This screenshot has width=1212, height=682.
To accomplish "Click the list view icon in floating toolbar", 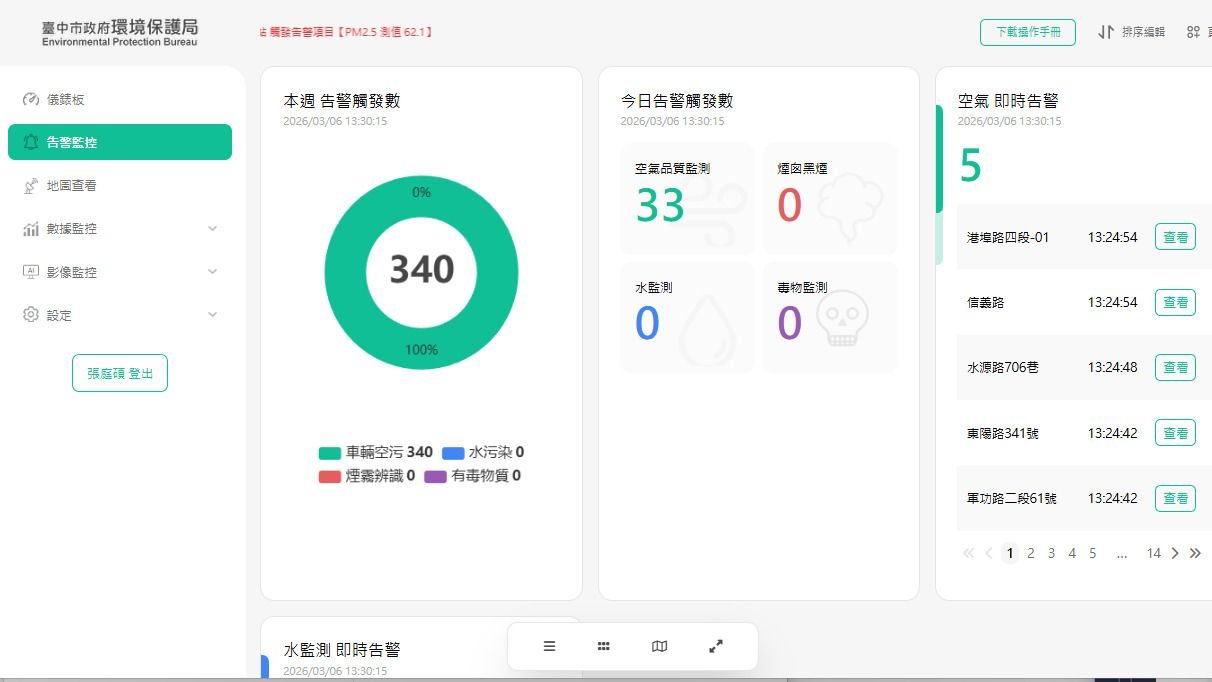I will (549, 646).
